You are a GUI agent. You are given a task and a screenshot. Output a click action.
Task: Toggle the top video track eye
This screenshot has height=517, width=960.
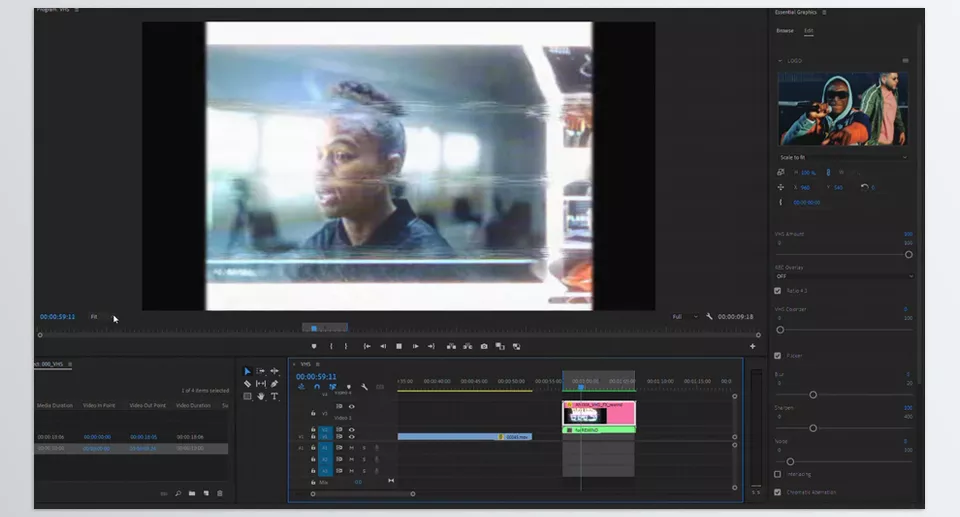(x=352, y=406)
